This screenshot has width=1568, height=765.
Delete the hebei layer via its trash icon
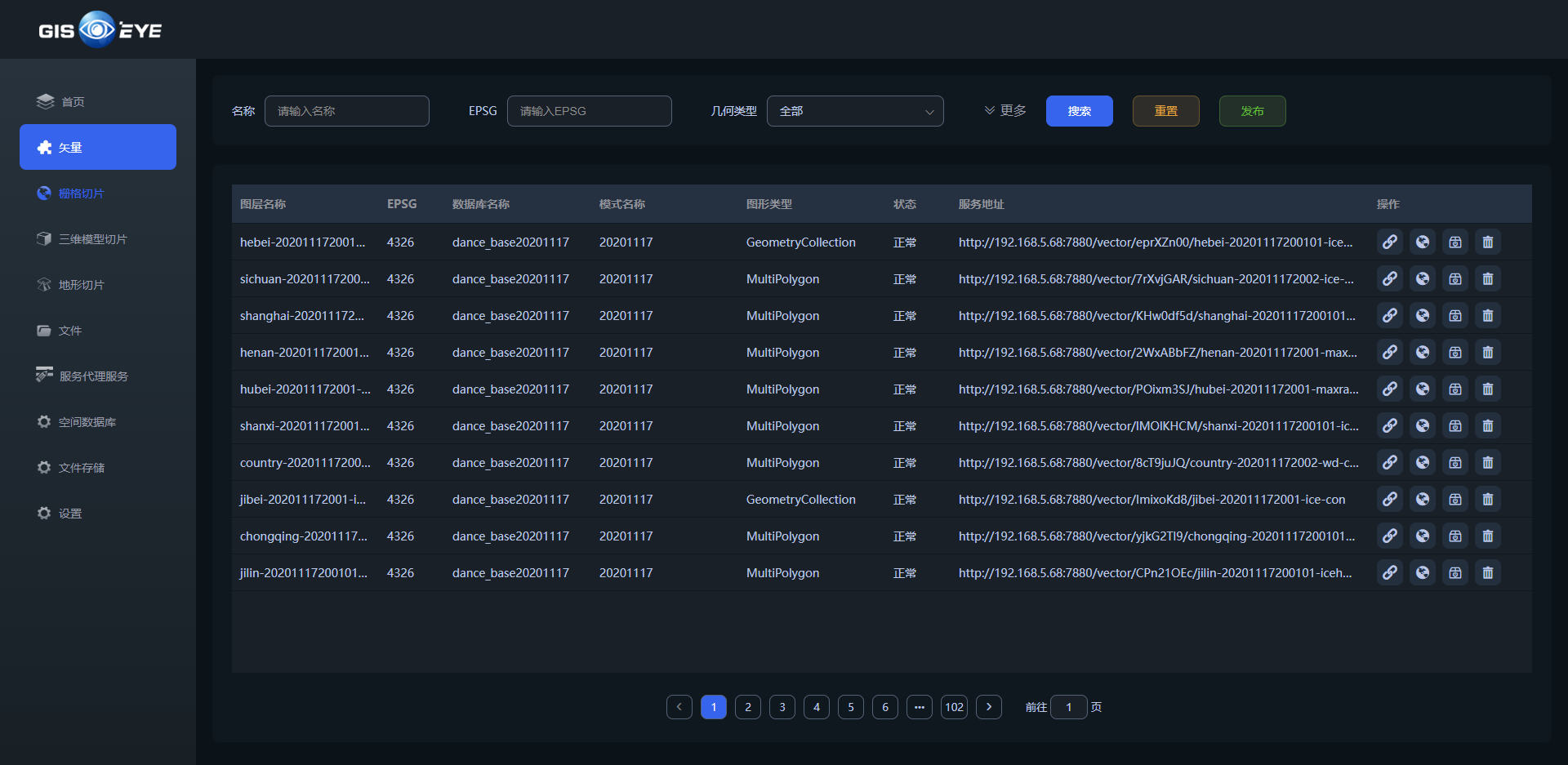1487,242
